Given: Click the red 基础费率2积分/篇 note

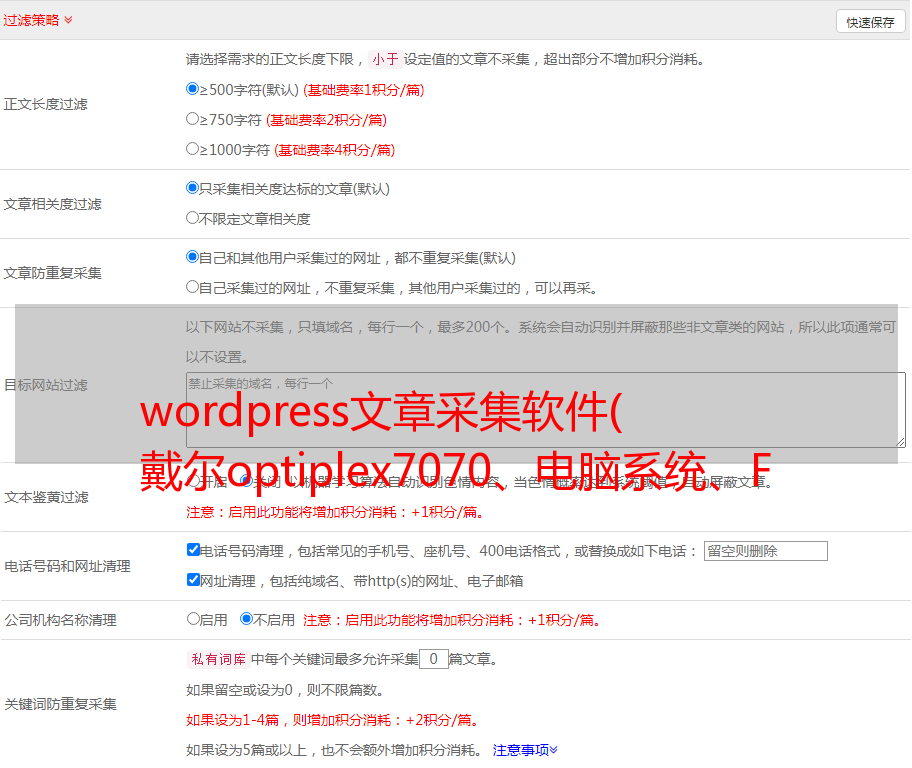Looking at the screenshot, I should tap(326, 120).
